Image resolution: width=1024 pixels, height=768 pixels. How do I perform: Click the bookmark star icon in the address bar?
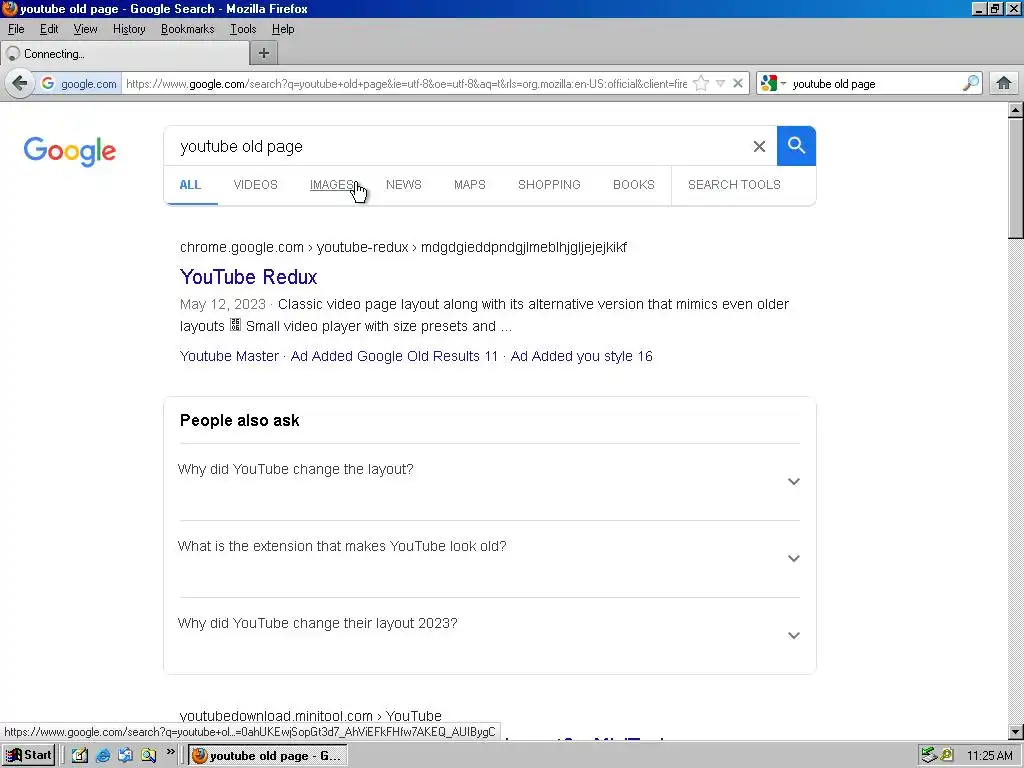701,84
